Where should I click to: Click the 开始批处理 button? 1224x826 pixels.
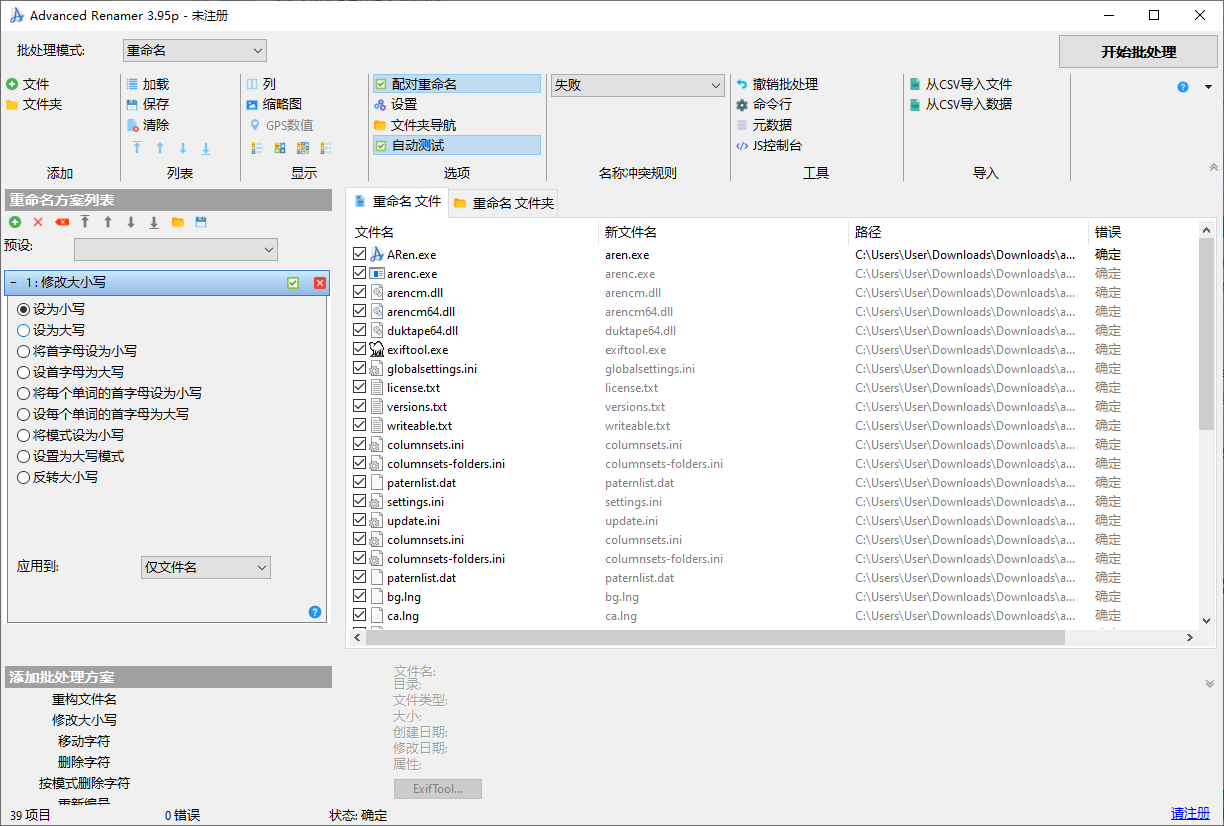click(x=1138, y=52)
